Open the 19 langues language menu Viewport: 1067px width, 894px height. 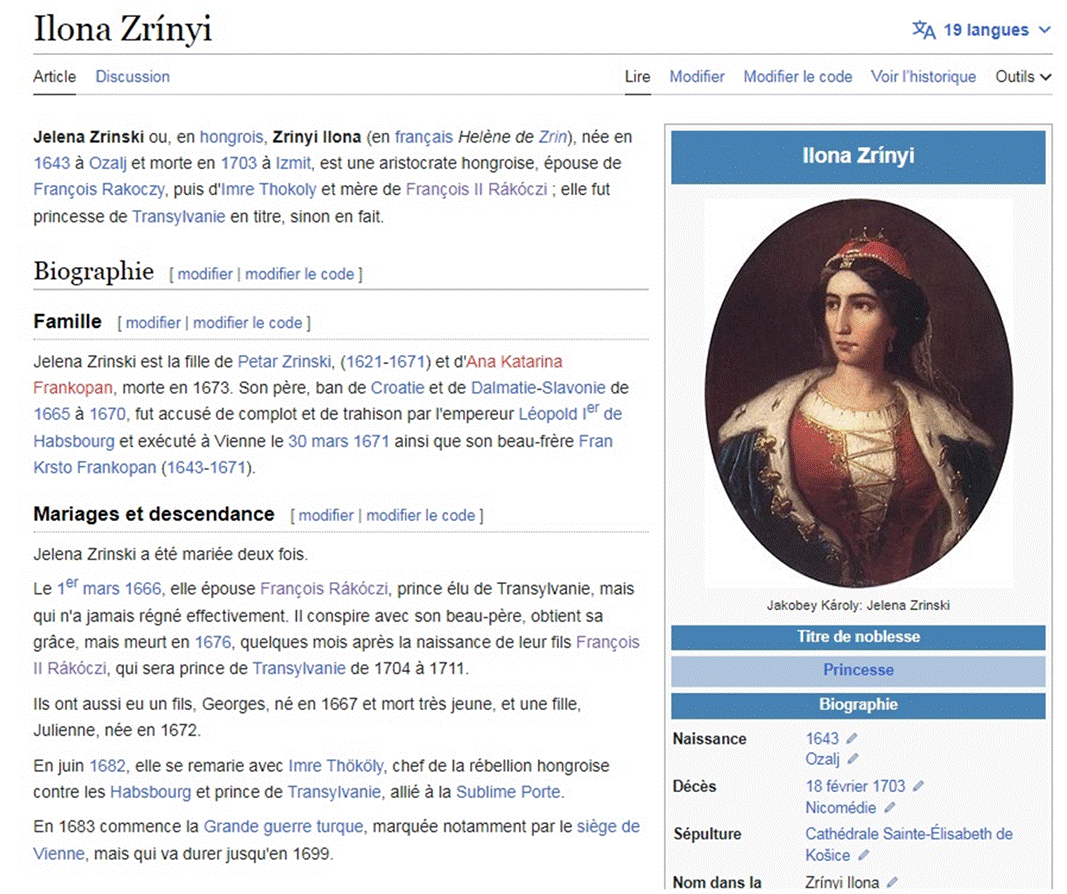coord(981,30)
